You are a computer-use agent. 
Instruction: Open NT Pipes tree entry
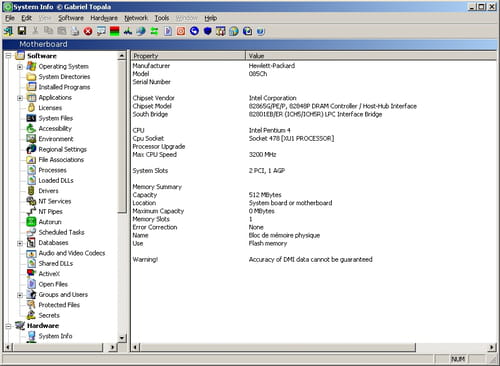50,211
